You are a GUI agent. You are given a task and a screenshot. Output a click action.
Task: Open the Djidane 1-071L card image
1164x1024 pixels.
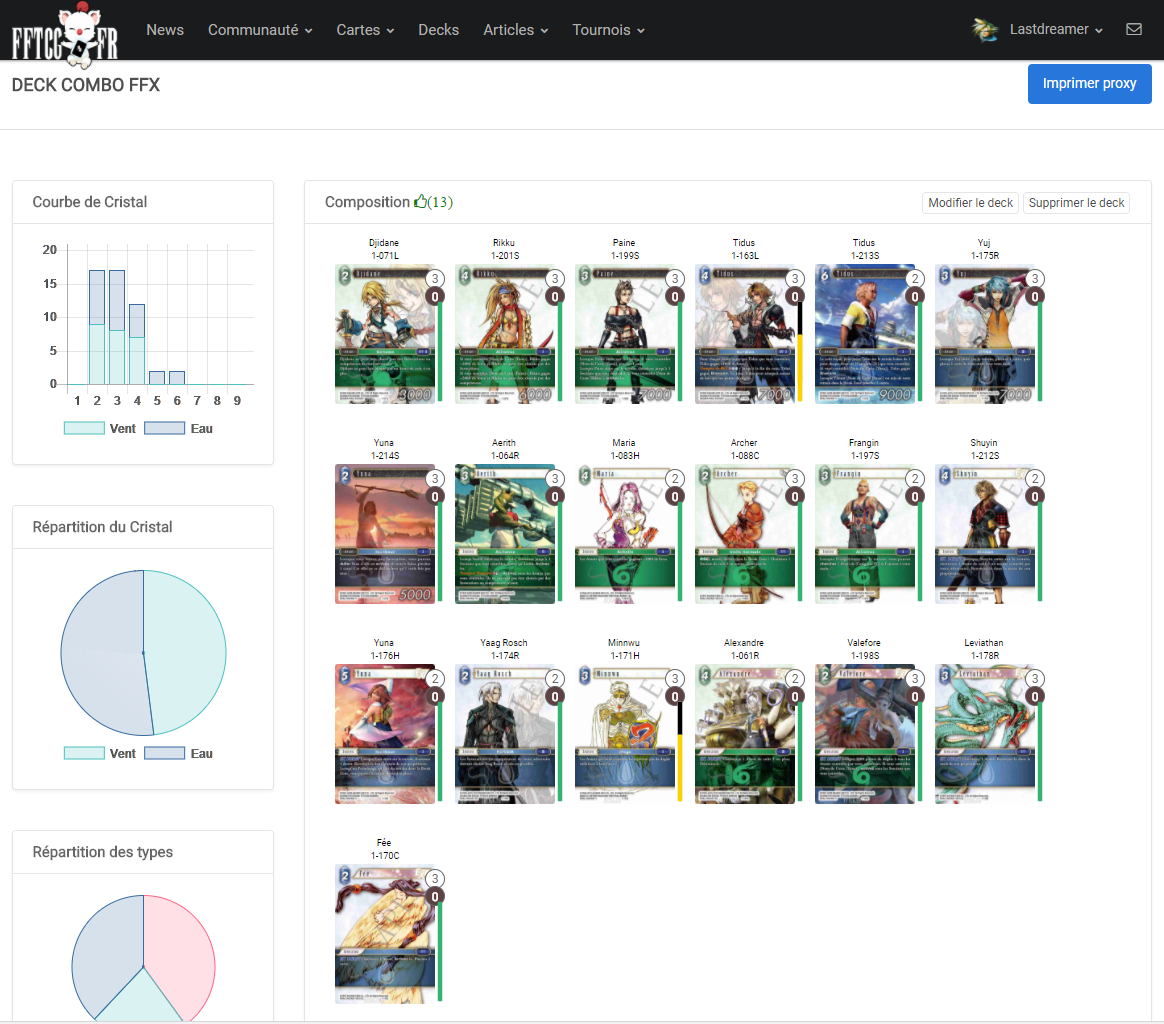point(385,333)
